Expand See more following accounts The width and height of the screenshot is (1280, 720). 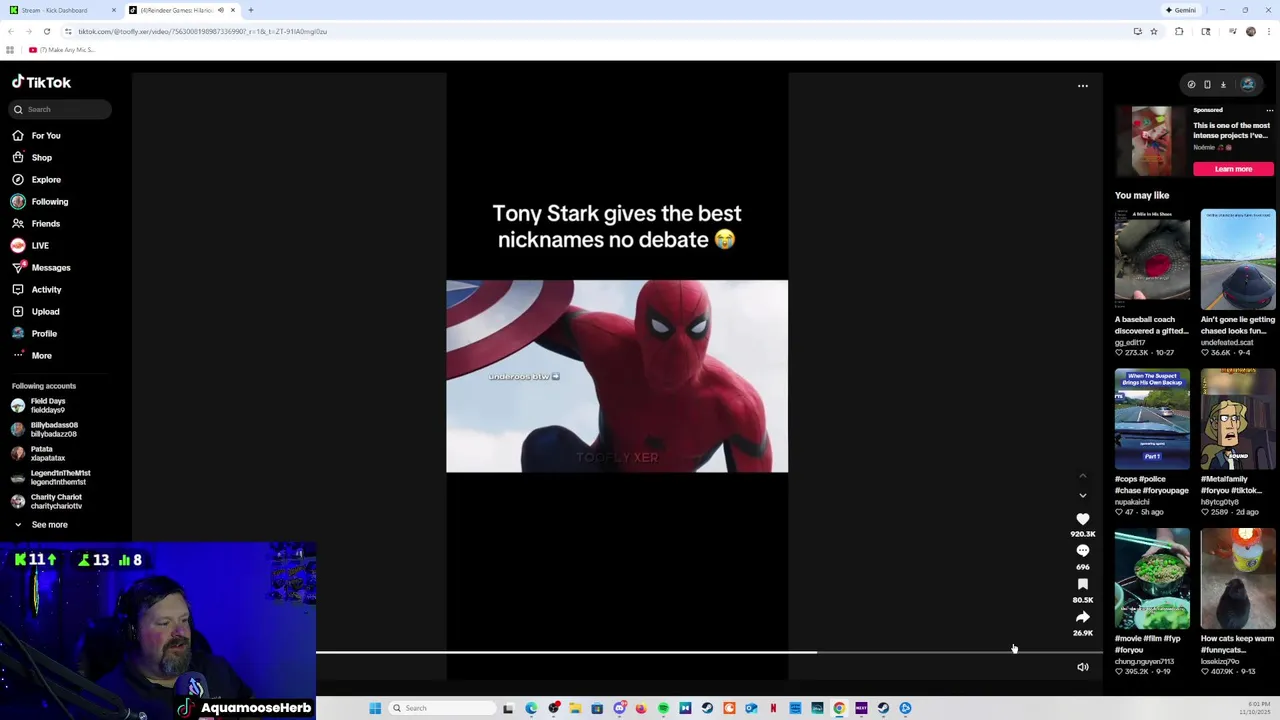[40, 524]
